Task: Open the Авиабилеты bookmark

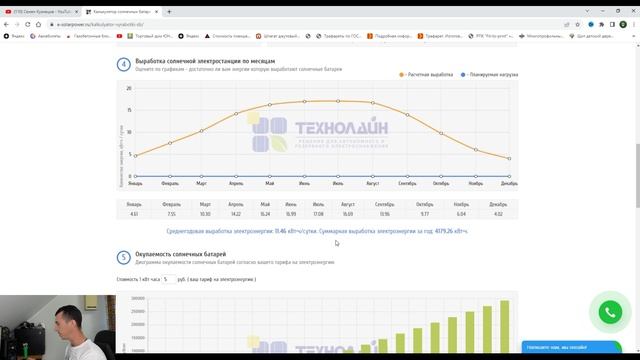Action: pos(45,36)
